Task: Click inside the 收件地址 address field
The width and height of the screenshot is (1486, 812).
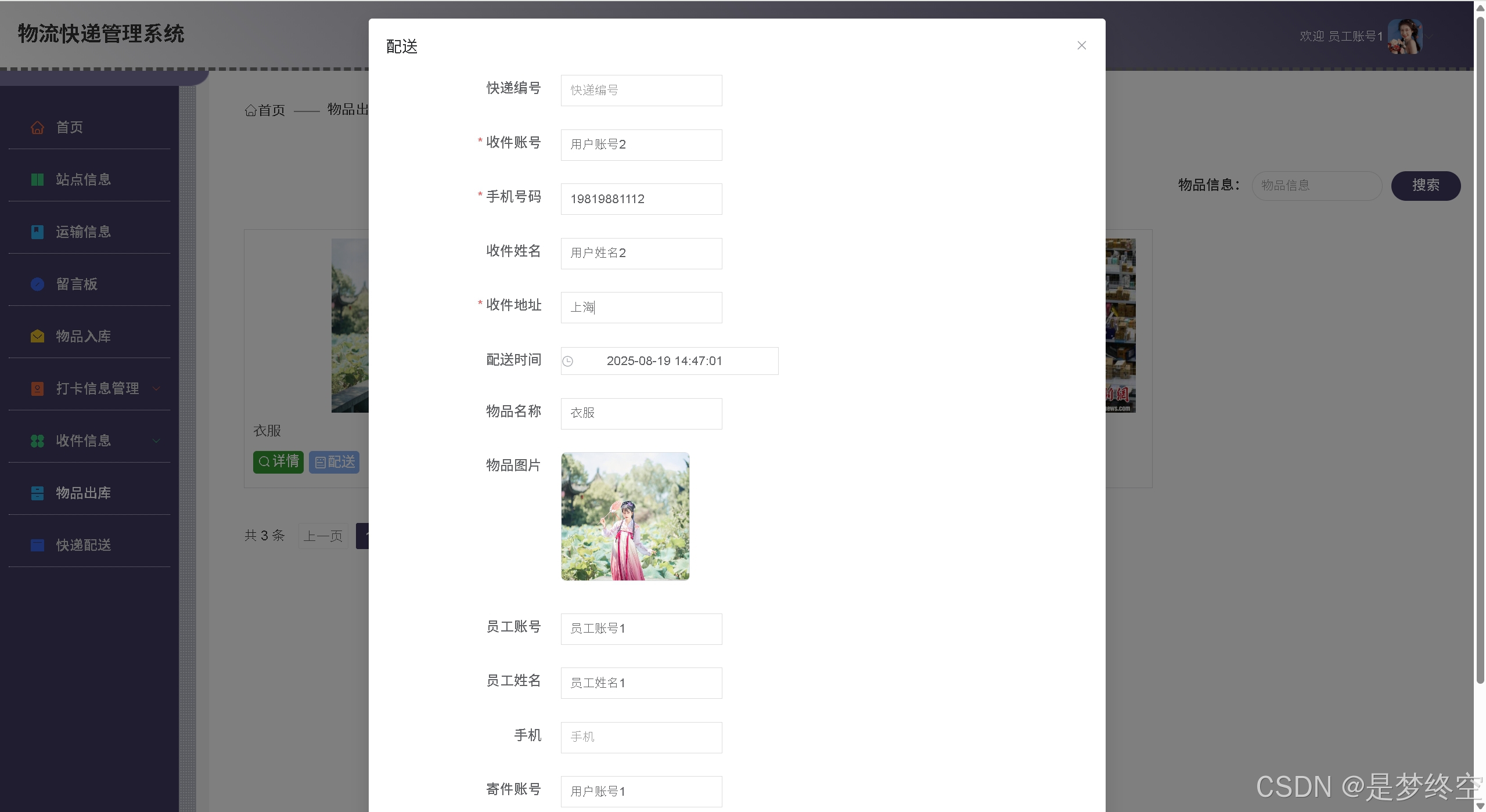Action: 641,307
